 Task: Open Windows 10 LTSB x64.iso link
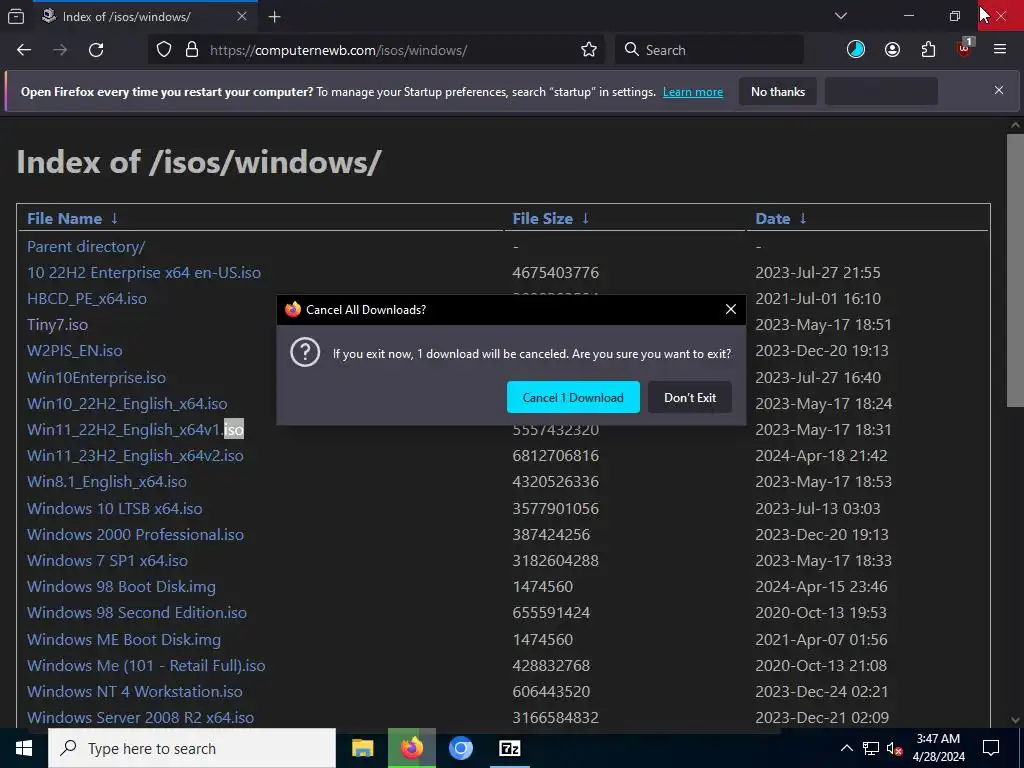pyautogui.click(x=114, y=508)
